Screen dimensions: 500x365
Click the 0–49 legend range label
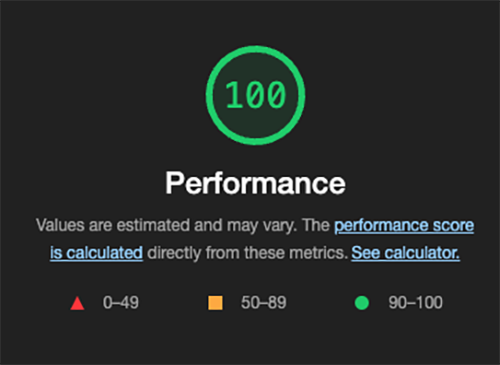coord(121,303)
